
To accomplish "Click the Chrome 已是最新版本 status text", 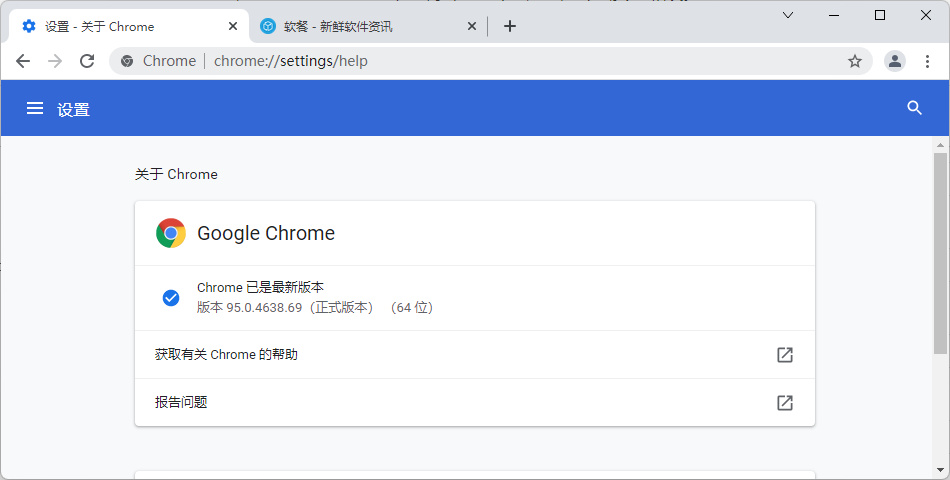I will point(261,287).
